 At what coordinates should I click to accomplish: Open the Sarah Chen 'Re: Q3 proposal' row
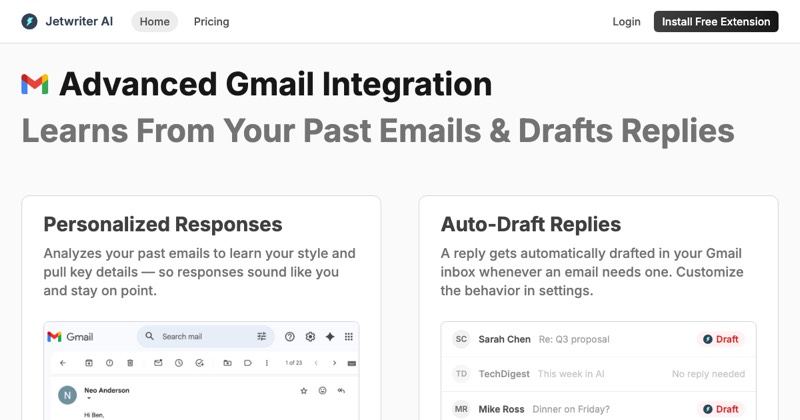[598, 339]
